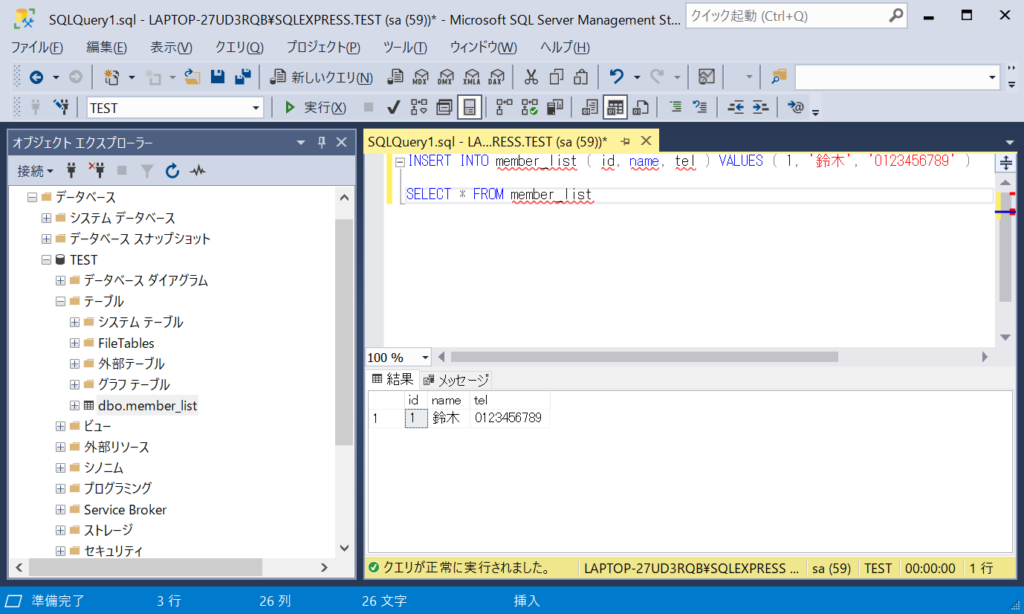Select results to file mode
Image resolution: width=1024 pixels, height=614 pixels.
[x=641, y=107]
